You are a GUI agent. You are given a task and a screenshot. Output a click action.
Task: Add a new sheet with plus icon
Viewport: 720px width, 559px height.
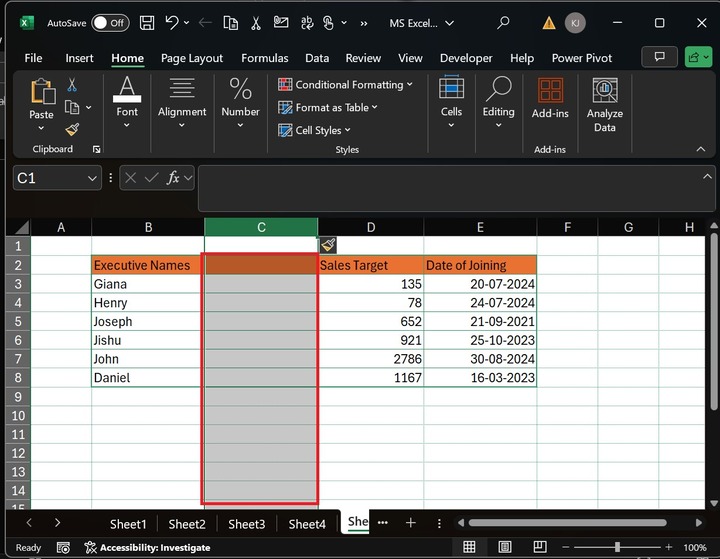[x=410, y=523]
